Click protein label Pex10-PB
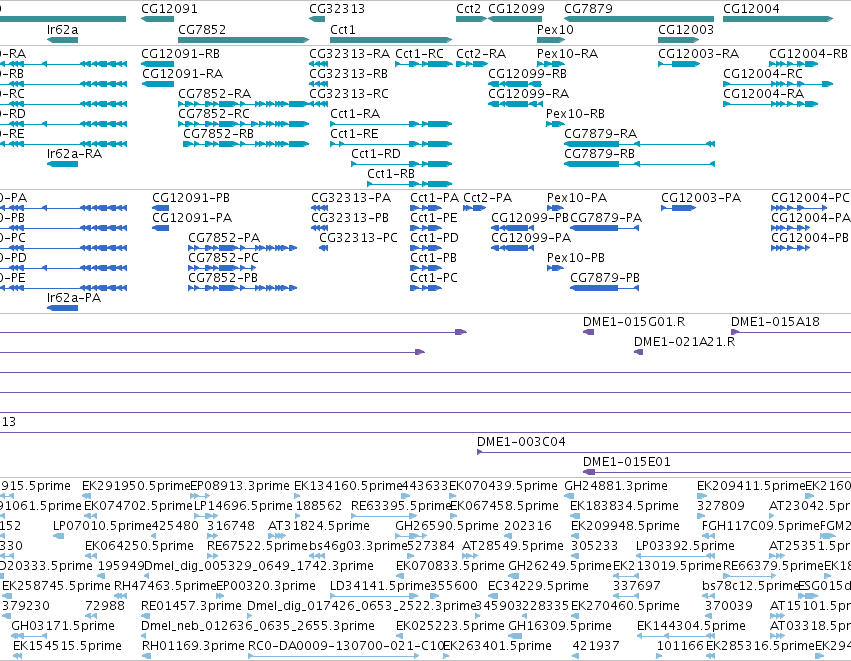The image size is (851, 661). click(x=576, y=258)
